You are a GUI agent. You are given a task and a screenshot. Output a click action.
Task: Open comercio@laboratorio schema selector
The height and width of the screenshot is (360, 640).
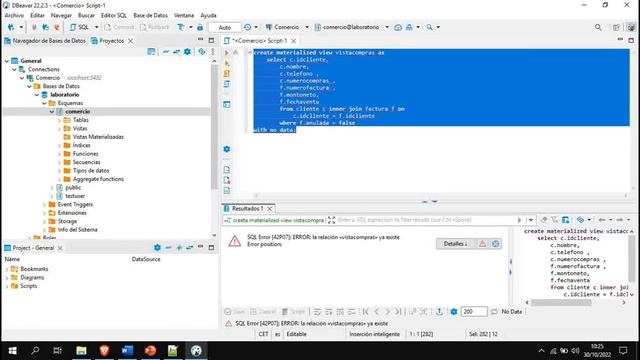pos(351,27)
